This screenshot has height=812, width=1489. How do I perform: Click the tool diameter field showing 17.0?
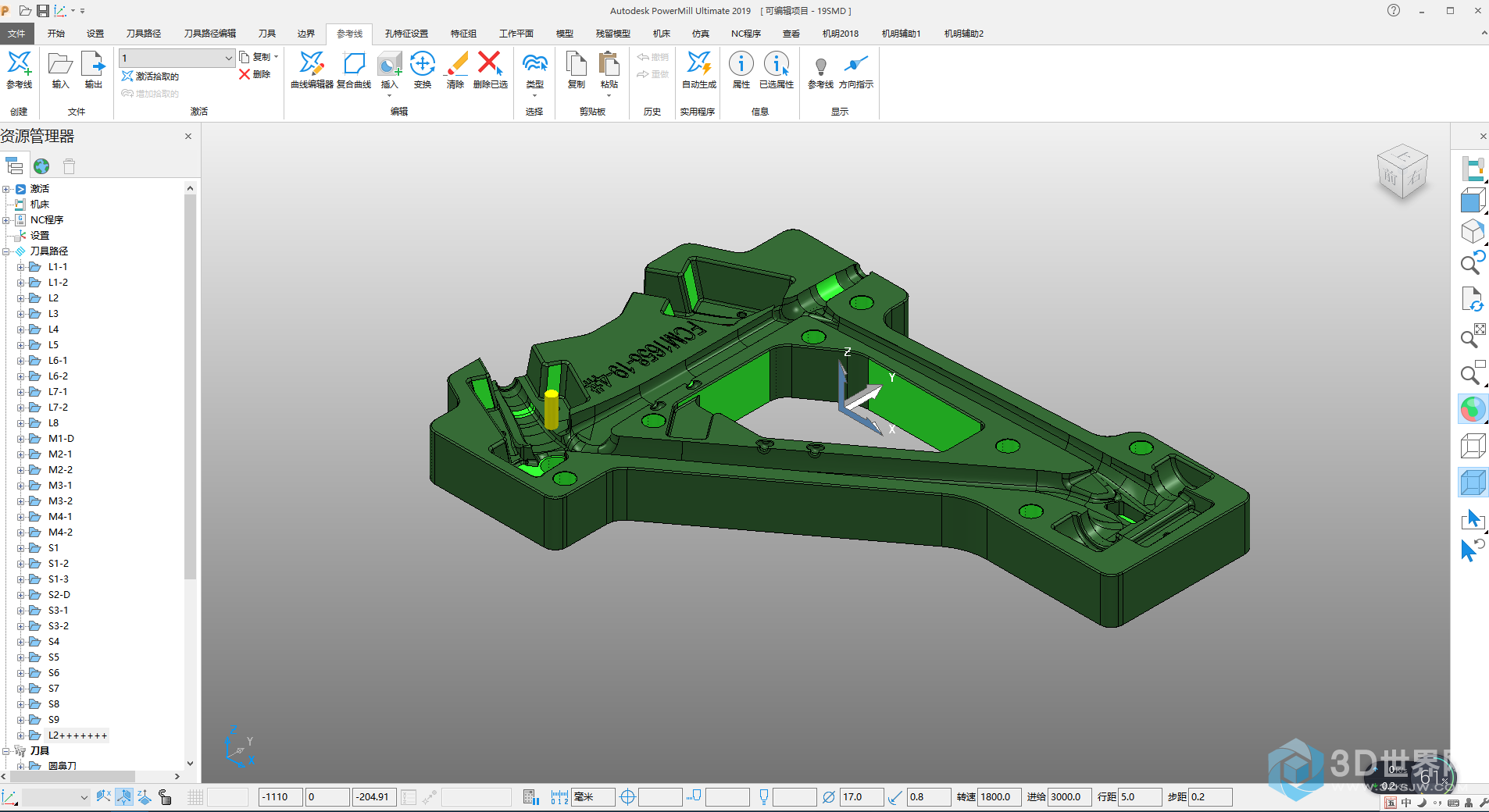[862, 797]
